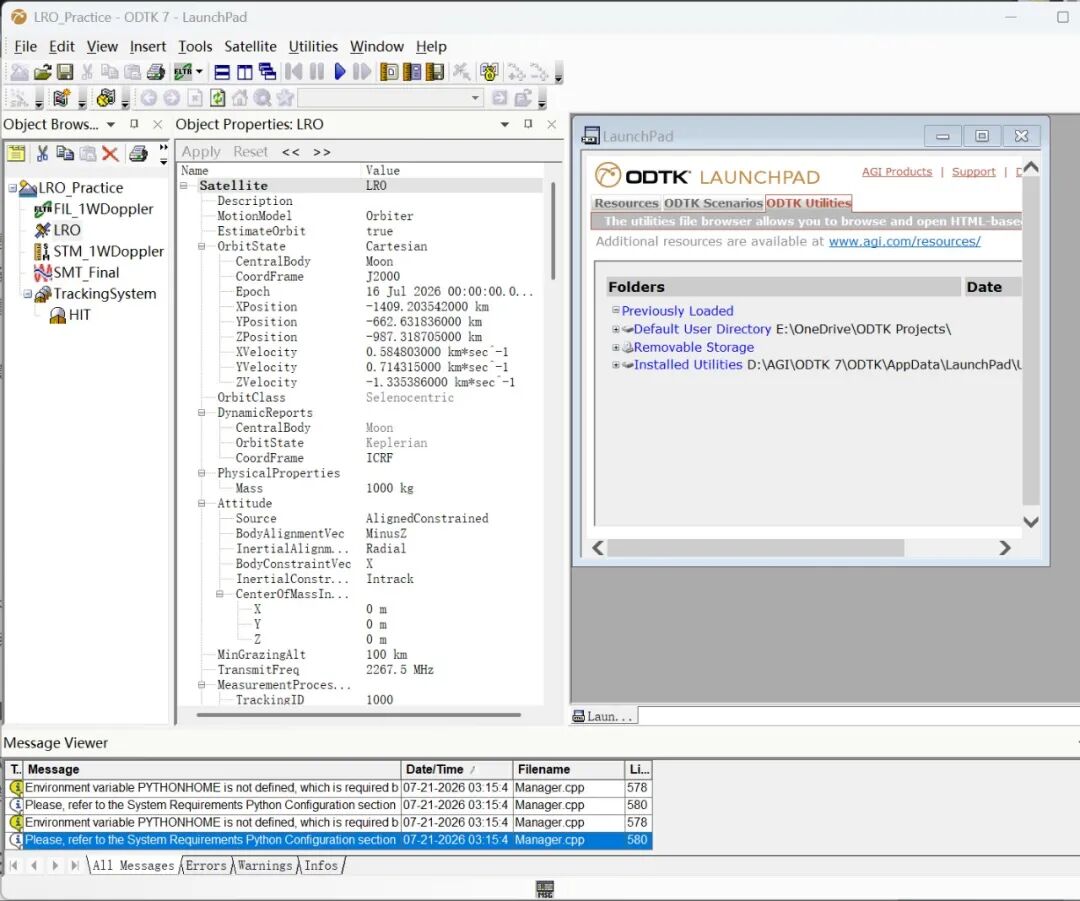1080x901 pixels.
Task: Sort messages by Date/Time column header
Action: (x=457, y=769)
